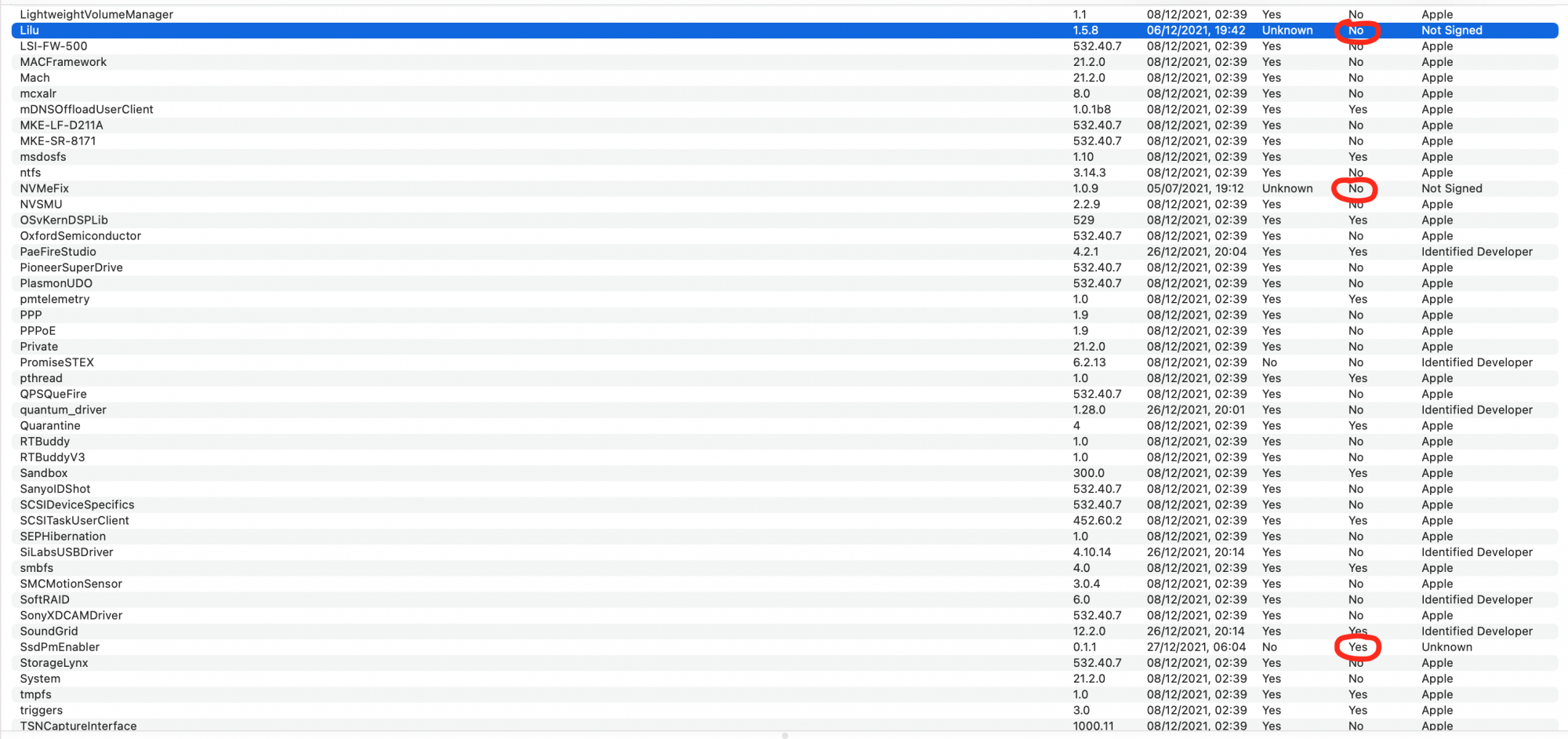This screenshot has width=1568, height=739.
Task: Click the date 26/12/2021, 20:01
Action: (x=1196, y=410)
